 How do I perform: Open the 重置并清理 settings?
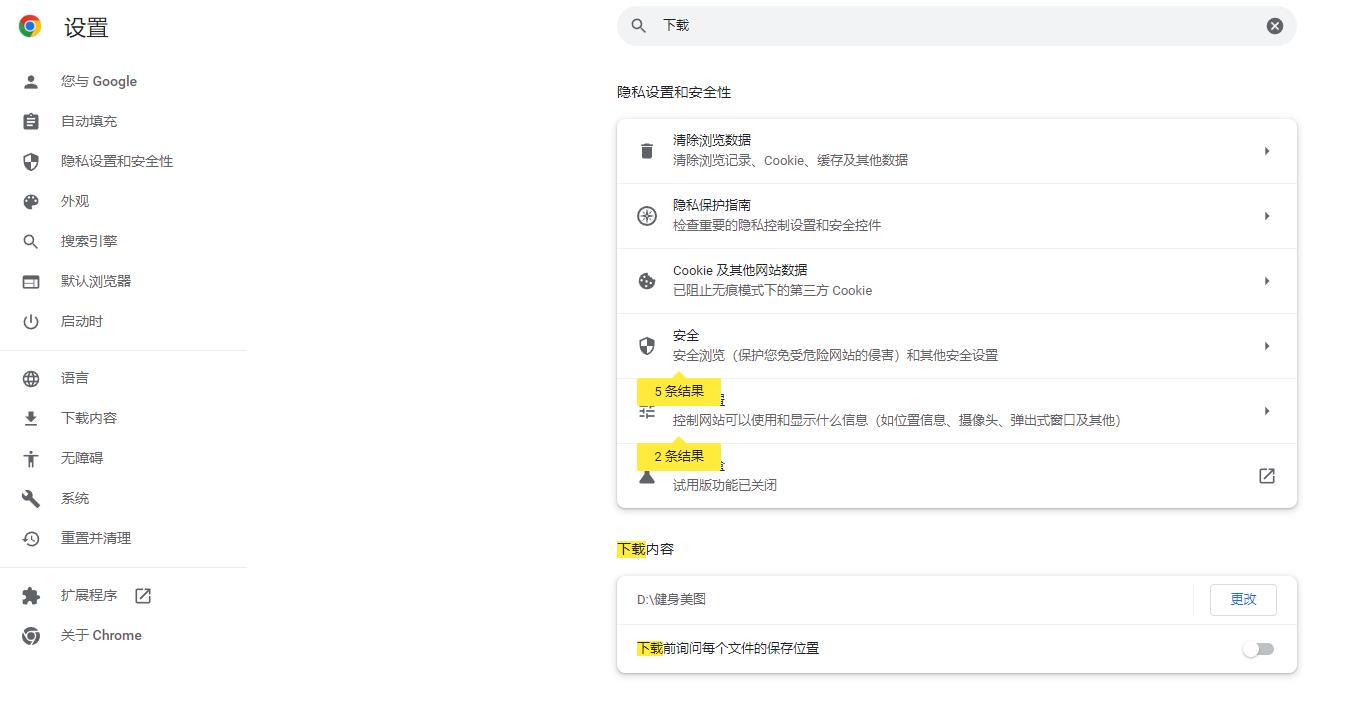(x=95, y=538)
